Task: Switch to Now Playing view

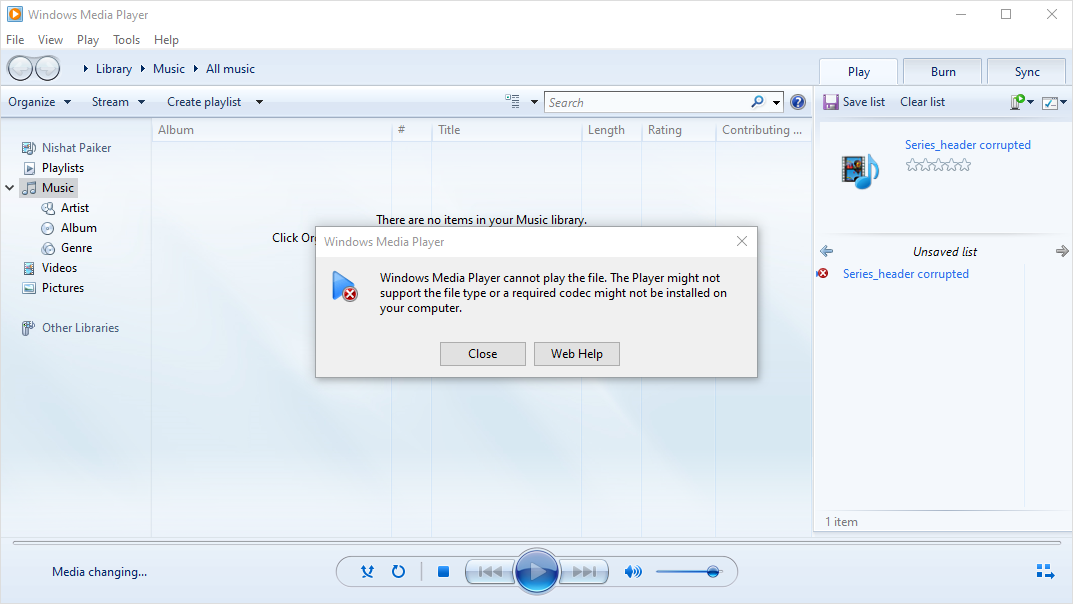Action: pyautogui.click(x=1045, y=572)
